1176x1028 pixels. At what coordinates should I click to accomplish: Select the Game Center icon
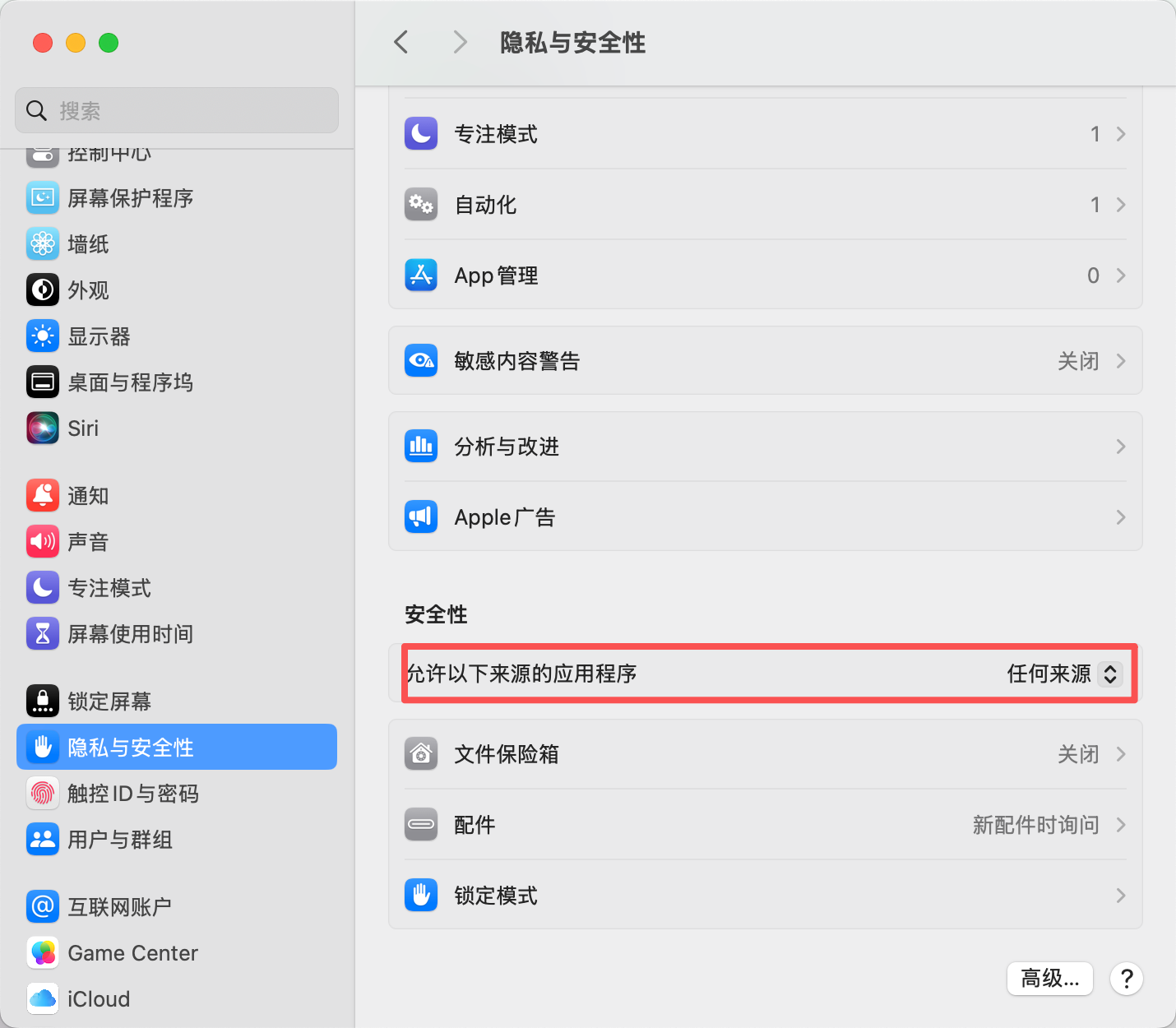pos(43,953)
